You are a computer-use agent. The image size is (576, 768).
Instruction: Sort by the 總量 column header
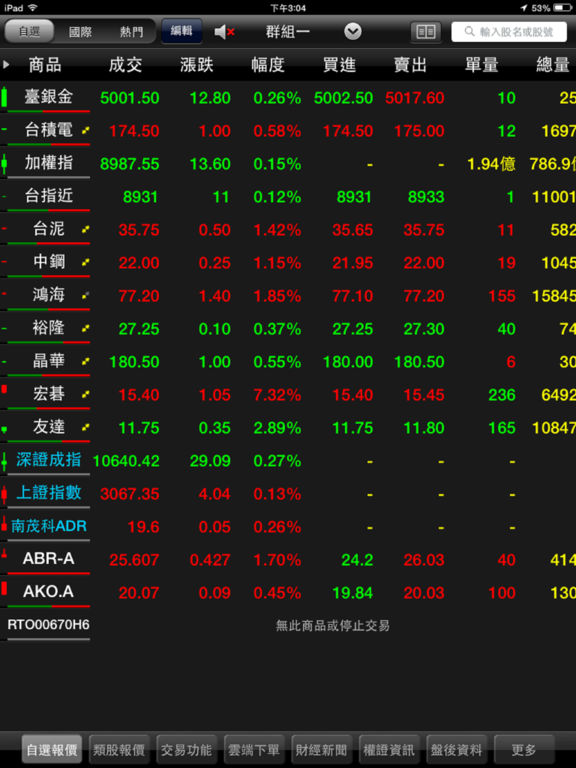pyautogui.click(x=553, y=65)
